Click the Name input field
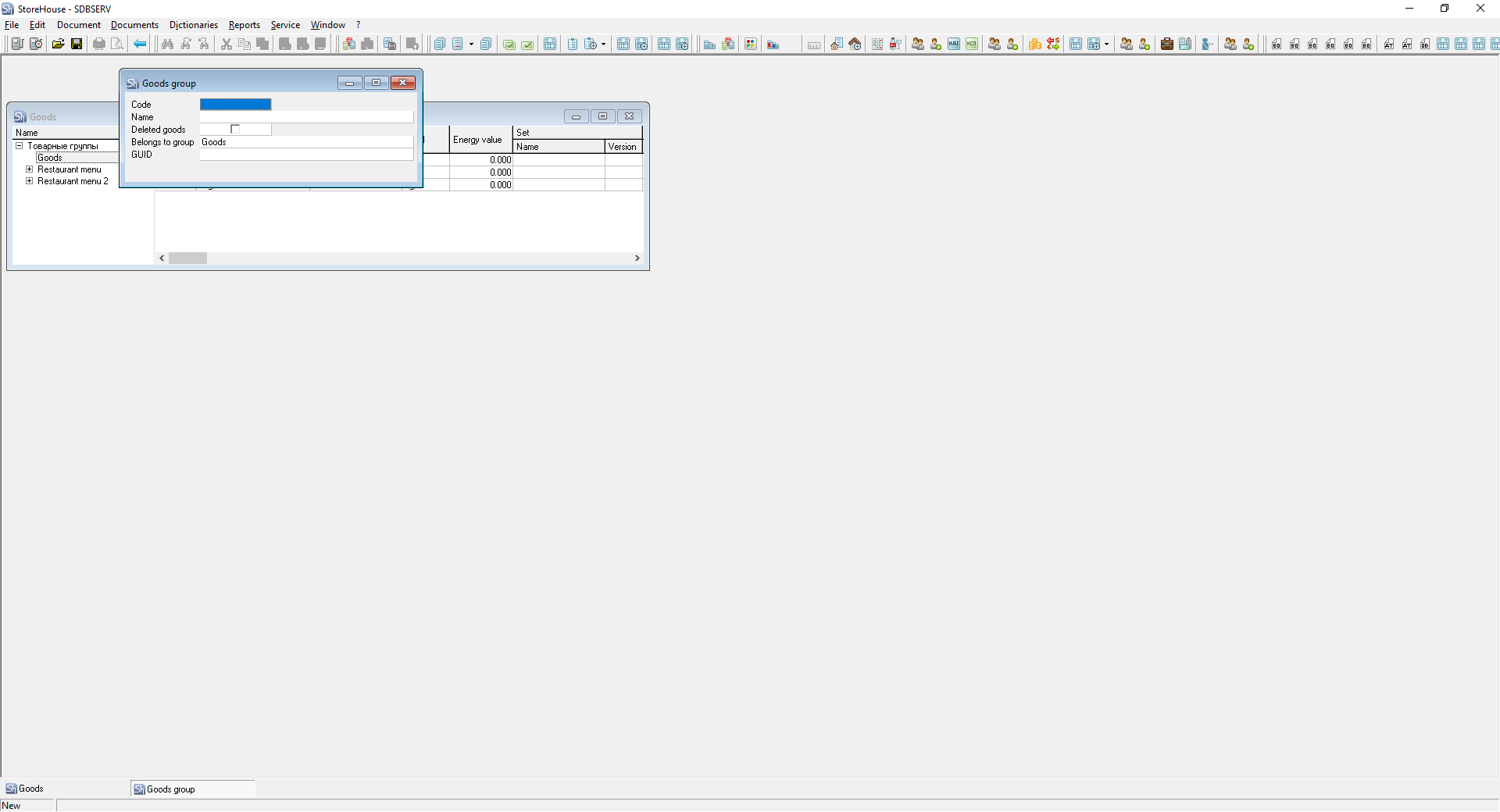The height and width of the screenshot is (812, 1500). (306, 117)
